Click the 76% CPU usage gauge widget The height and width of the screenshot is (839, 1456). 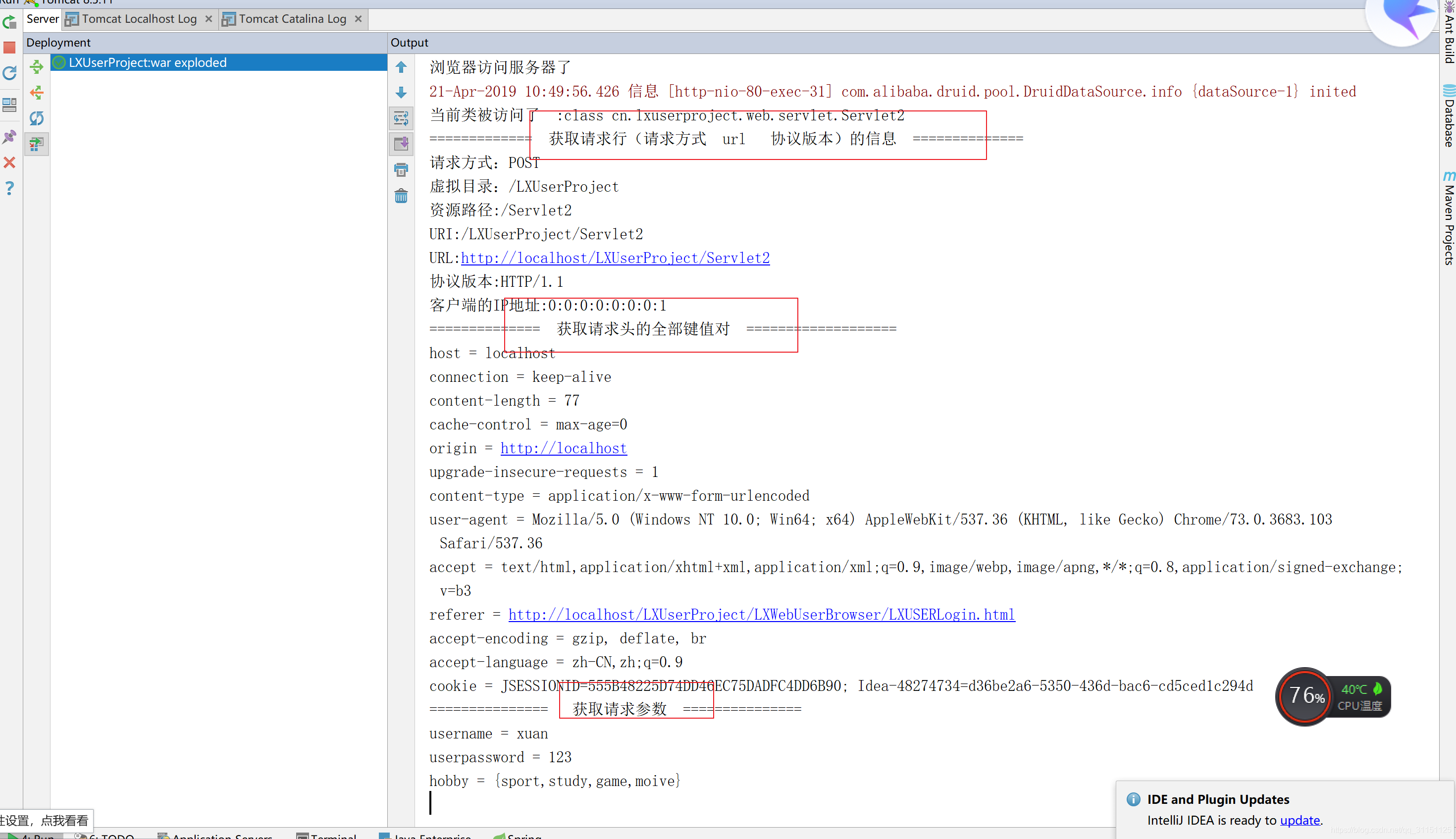1305,696
